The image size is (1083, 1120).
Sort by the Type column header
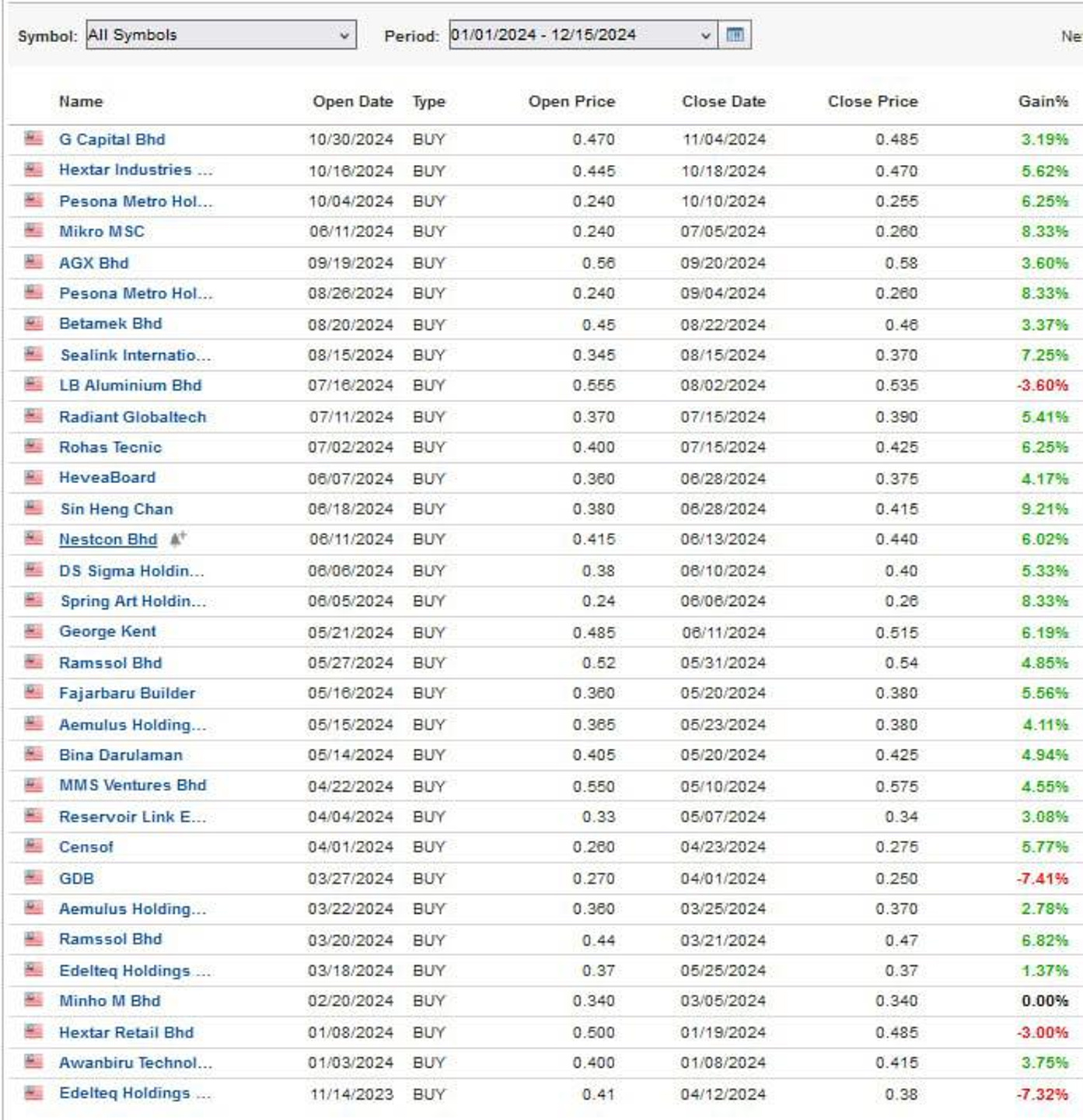[x=428, y=102]
